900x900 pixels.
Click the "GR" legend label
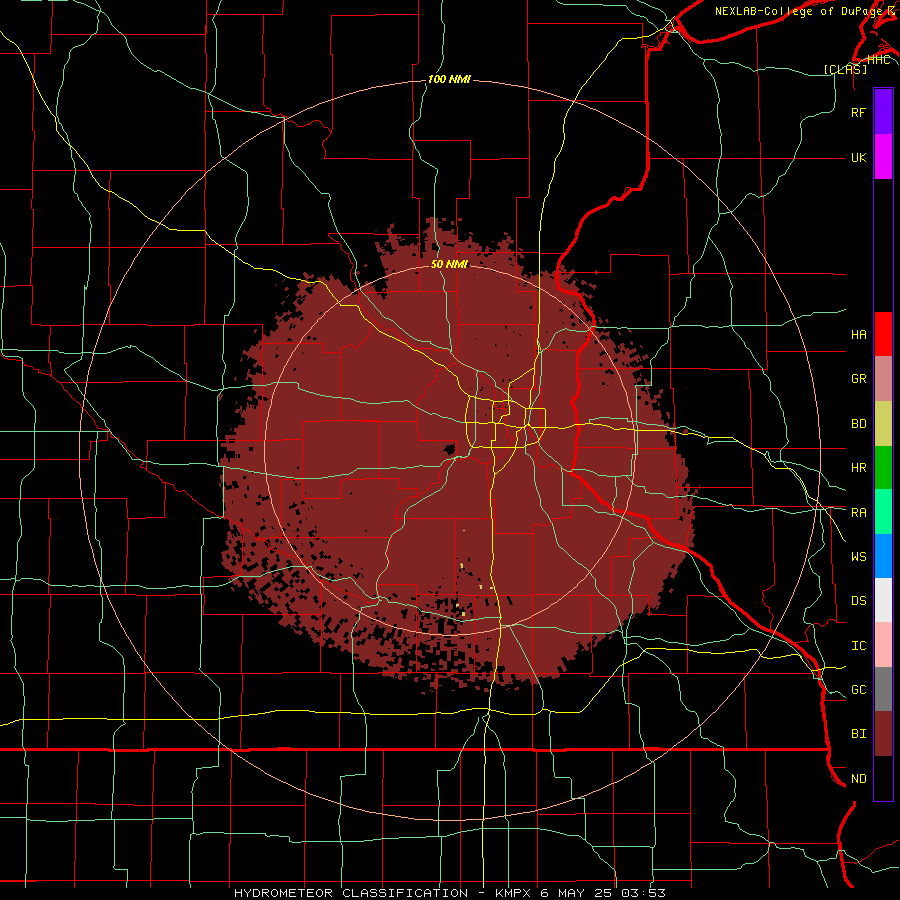click(x=858, y=379)
